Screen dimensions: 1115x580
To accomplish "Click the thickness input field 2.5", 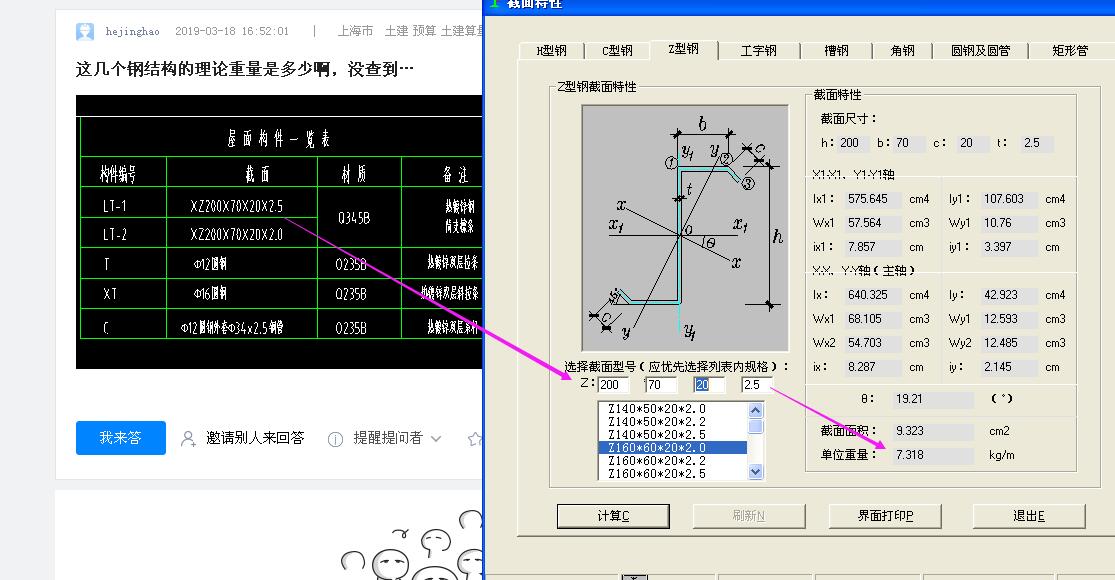I will (757, 385).
